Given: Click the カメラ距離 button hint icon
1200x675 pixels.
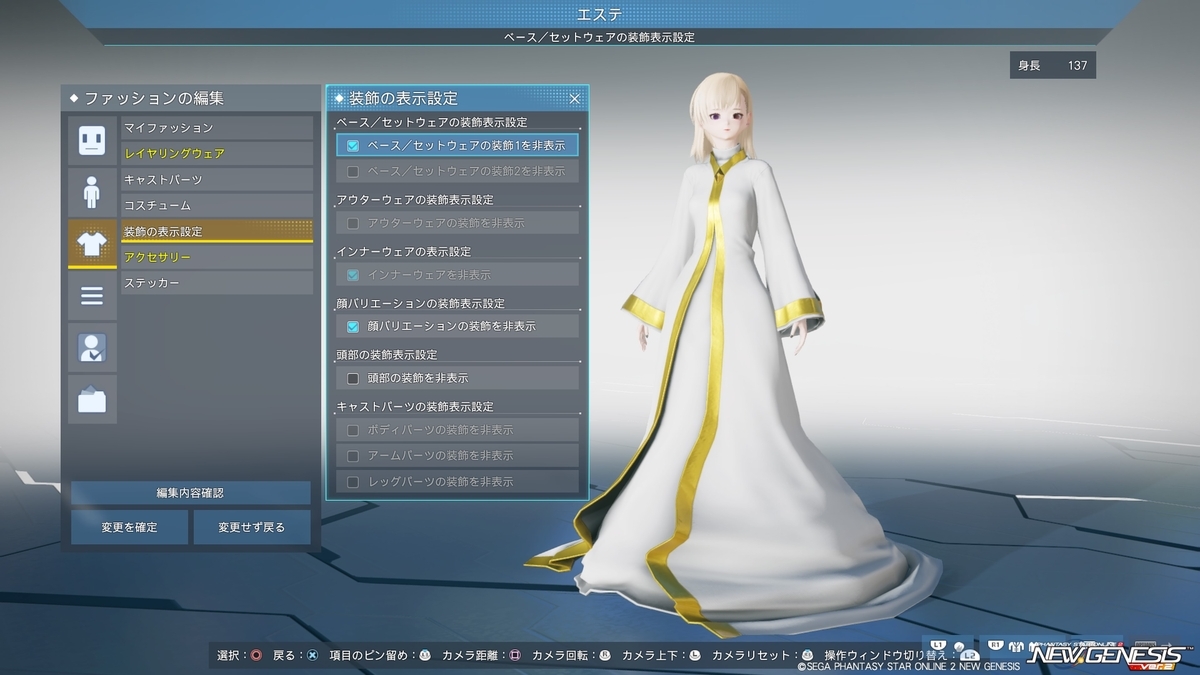Looking at the screenshot, I should pos(516,656).
